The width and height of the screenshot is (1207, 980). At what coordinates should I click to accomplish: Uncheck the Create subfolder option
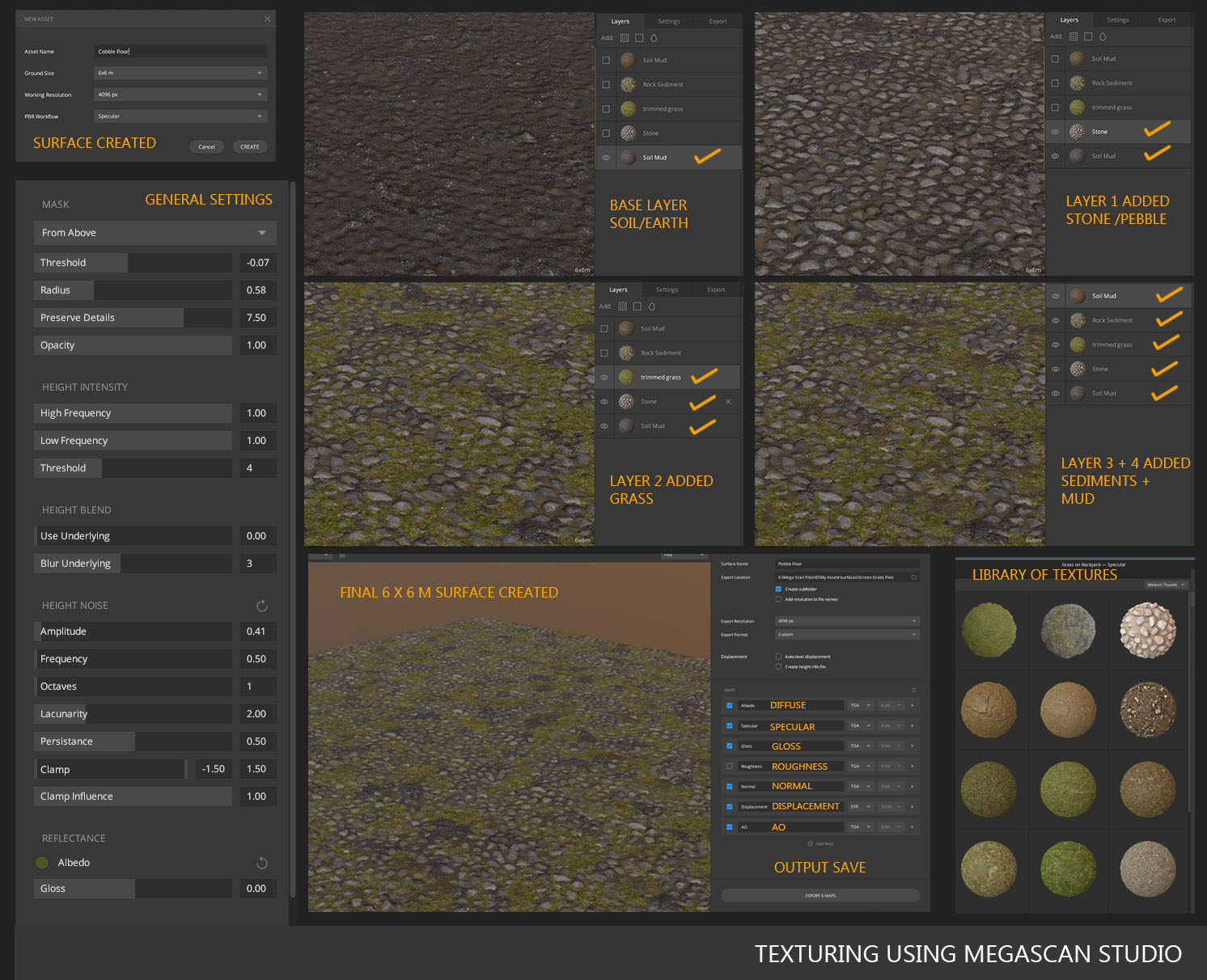coord(778,589)
